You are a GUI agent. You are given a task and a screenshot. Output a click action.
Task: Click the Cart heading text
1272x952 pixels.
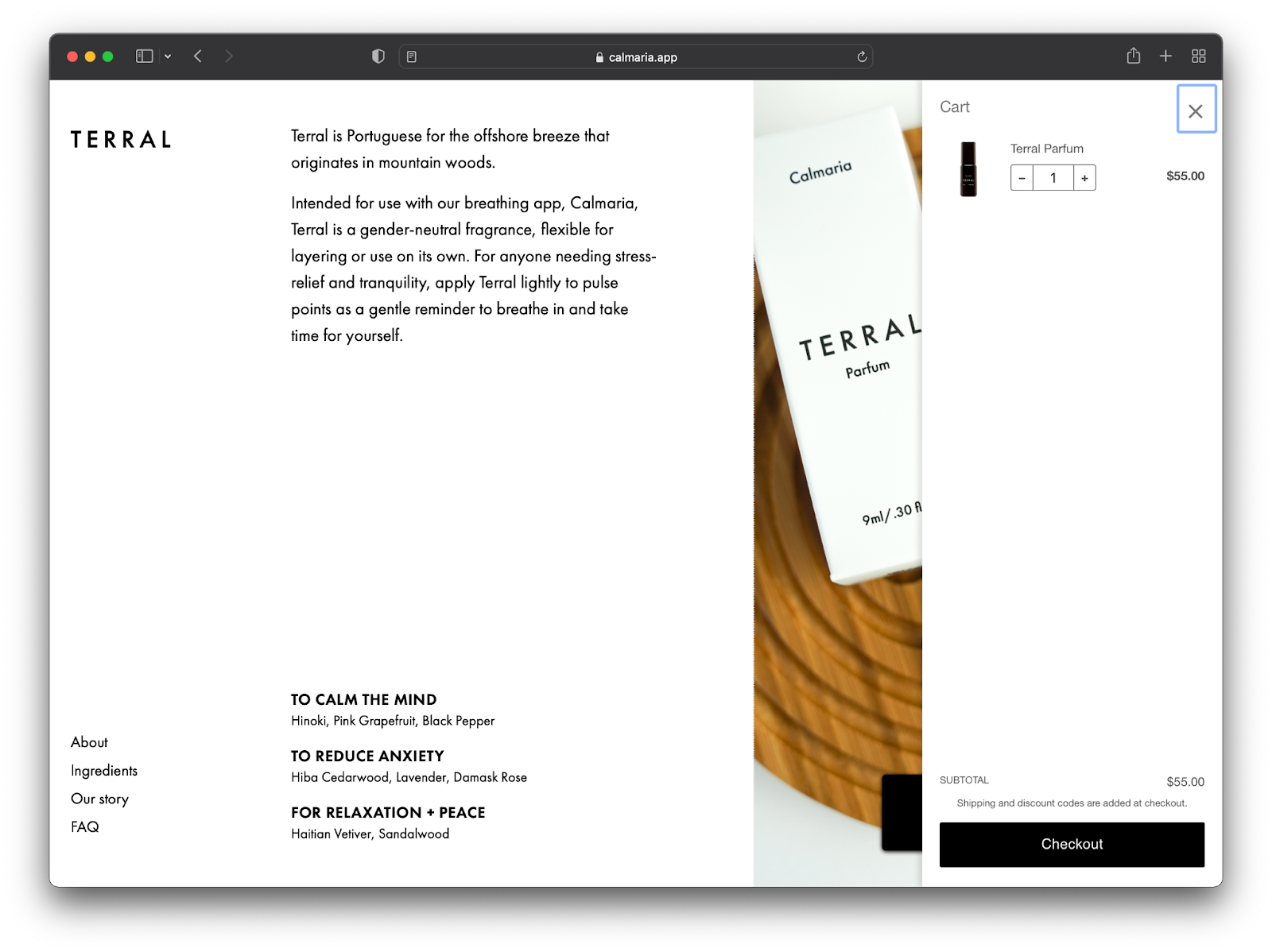[955, 107]
